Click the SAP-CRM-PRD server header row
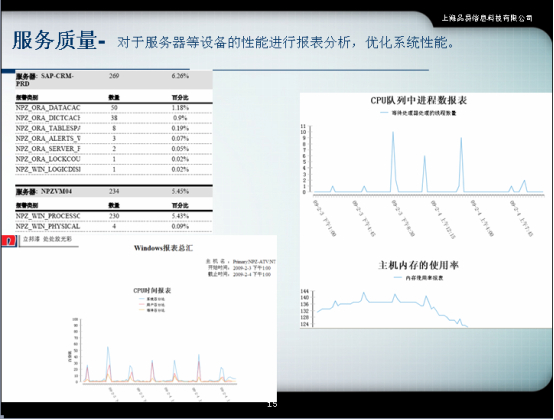This screenshot has height=420, width=554. click(x=113, y=80)
